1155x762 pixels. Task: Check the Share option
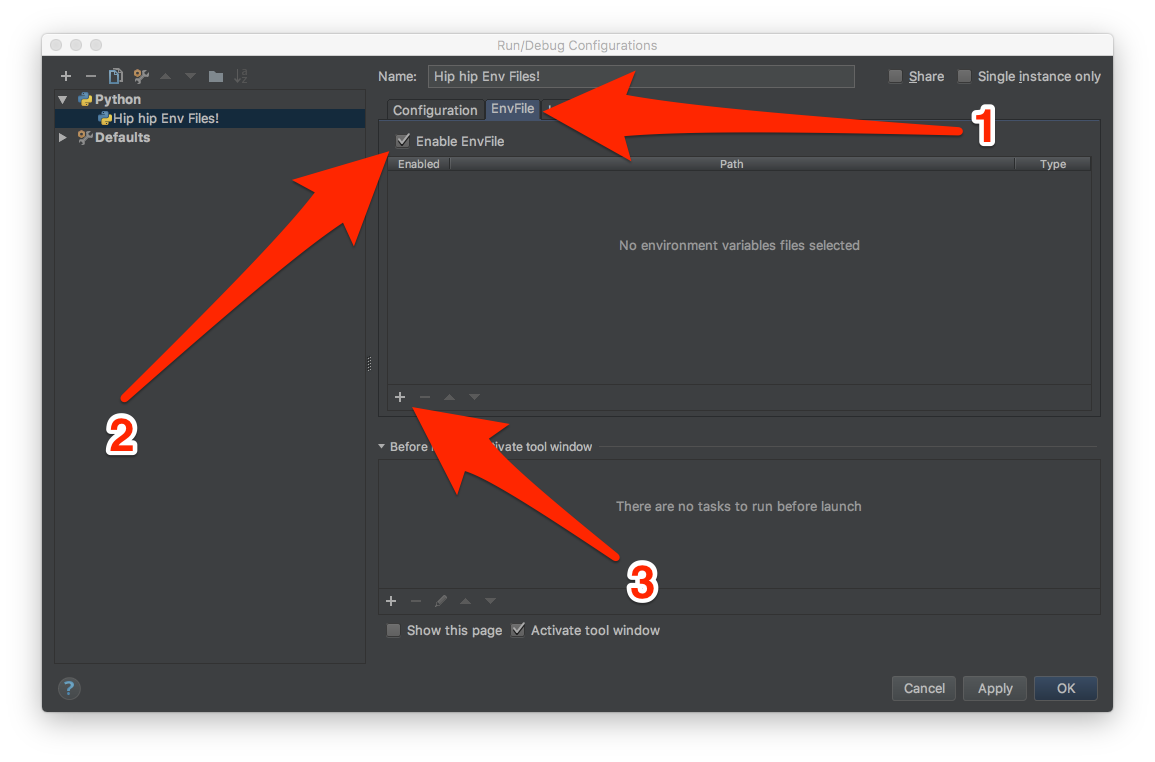pos(895,76)
